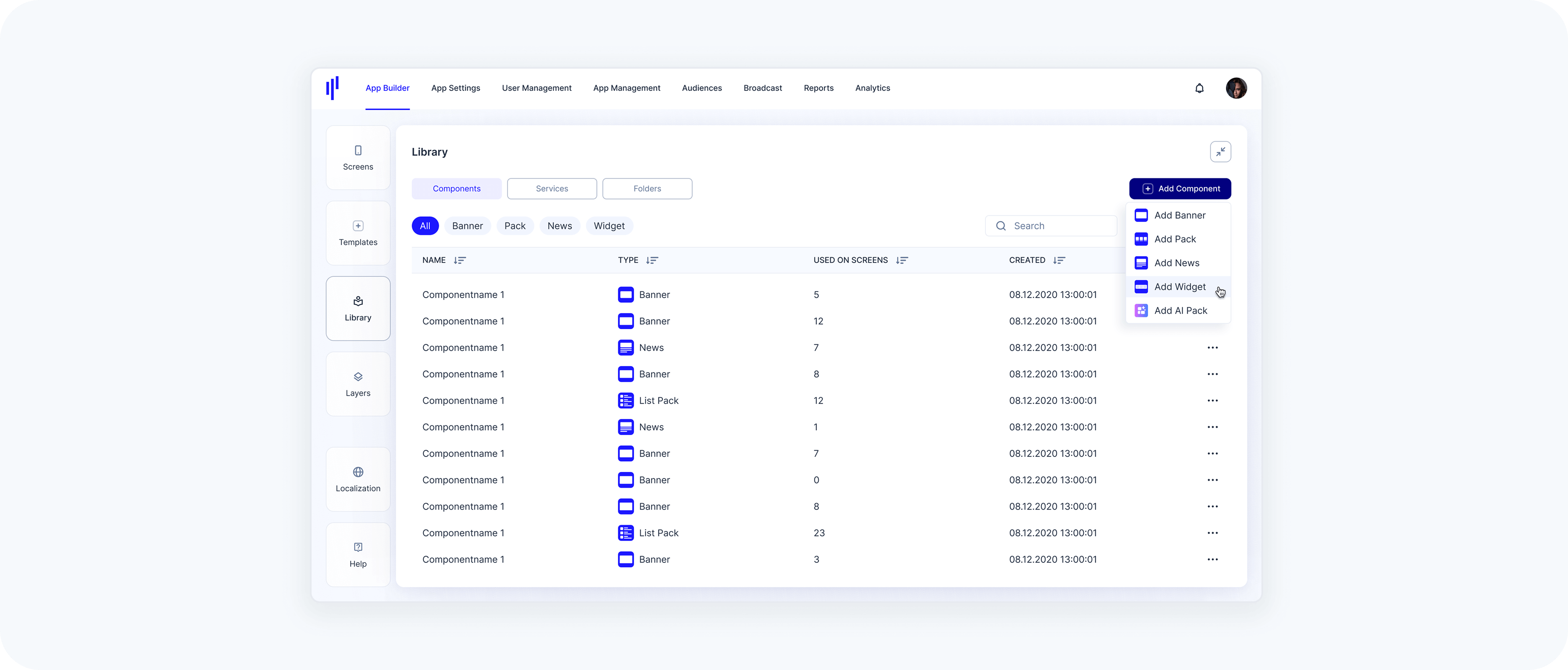Choose Add AI Pack from the menu
The width and height of the screenshot is (1568, 670).
[x=1180, y=310]
